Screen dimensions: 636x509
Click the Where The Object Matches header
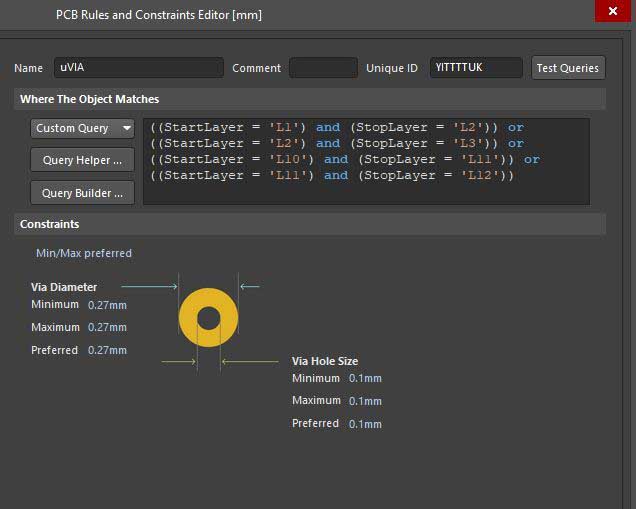point(90,99)
